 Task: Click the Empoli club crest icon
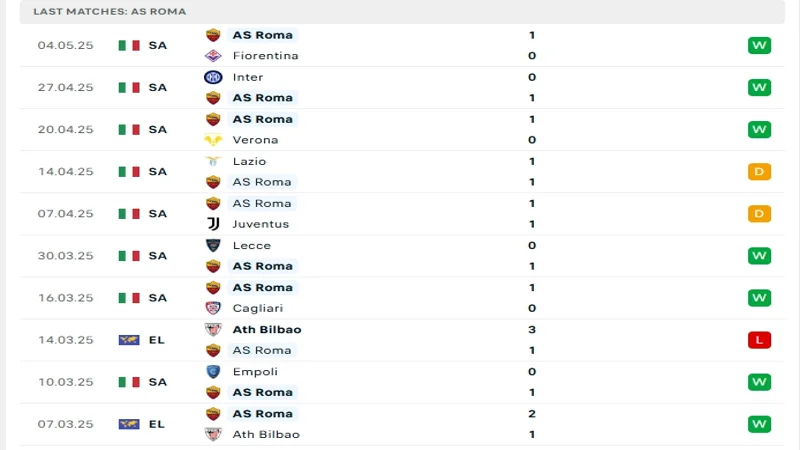(213, 371)
